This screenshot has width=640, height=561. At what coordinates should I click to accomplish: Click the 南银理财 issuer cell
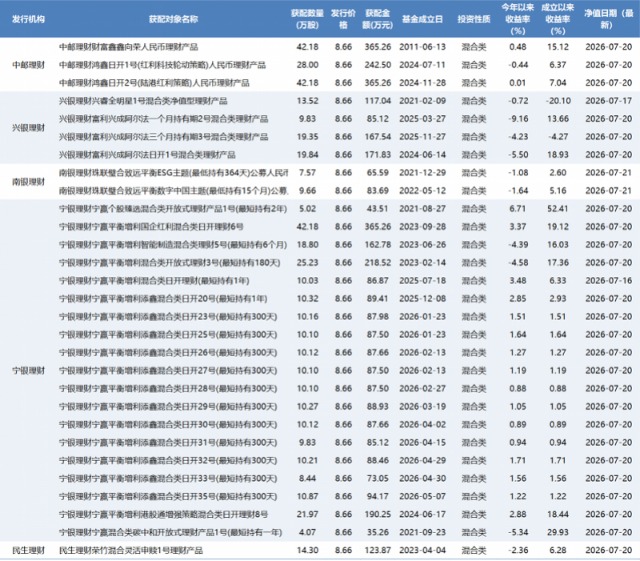point(28,182)
